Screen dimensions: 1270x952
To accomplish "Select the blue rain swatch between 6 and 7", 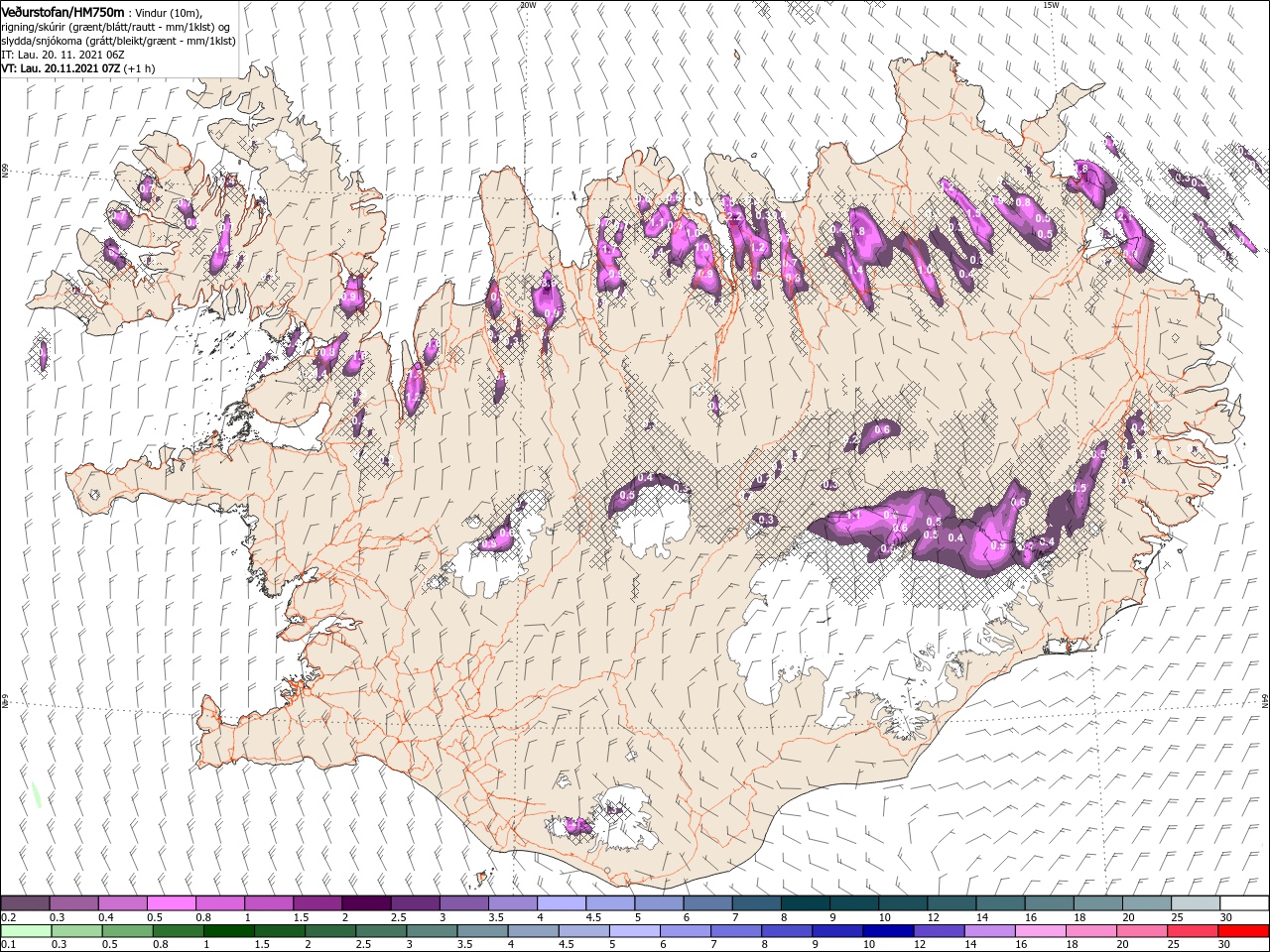I will (685, 931).
